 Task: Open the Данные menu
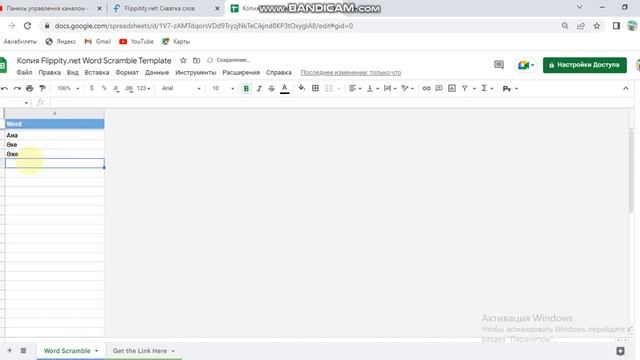tap(157, 73)
